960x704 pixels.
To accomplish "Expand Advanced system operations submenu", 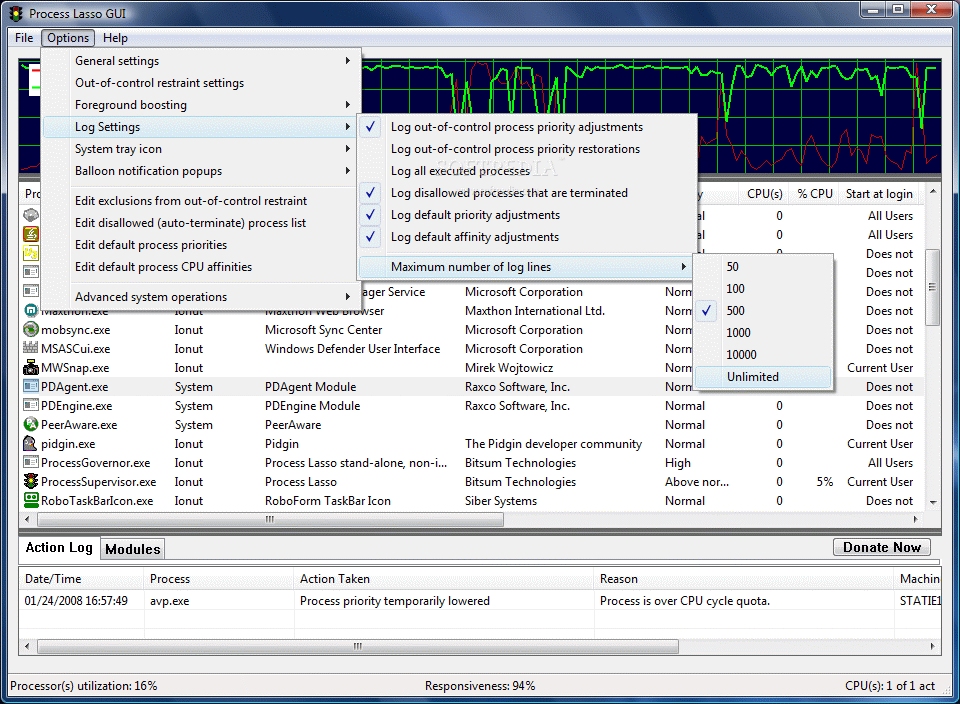I will (200, 297).
